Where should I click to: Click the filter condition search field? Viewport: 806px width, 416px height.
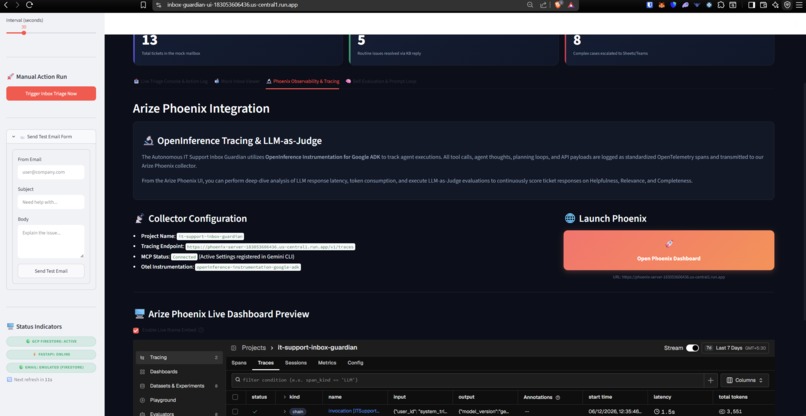click(x=467, y=380)
